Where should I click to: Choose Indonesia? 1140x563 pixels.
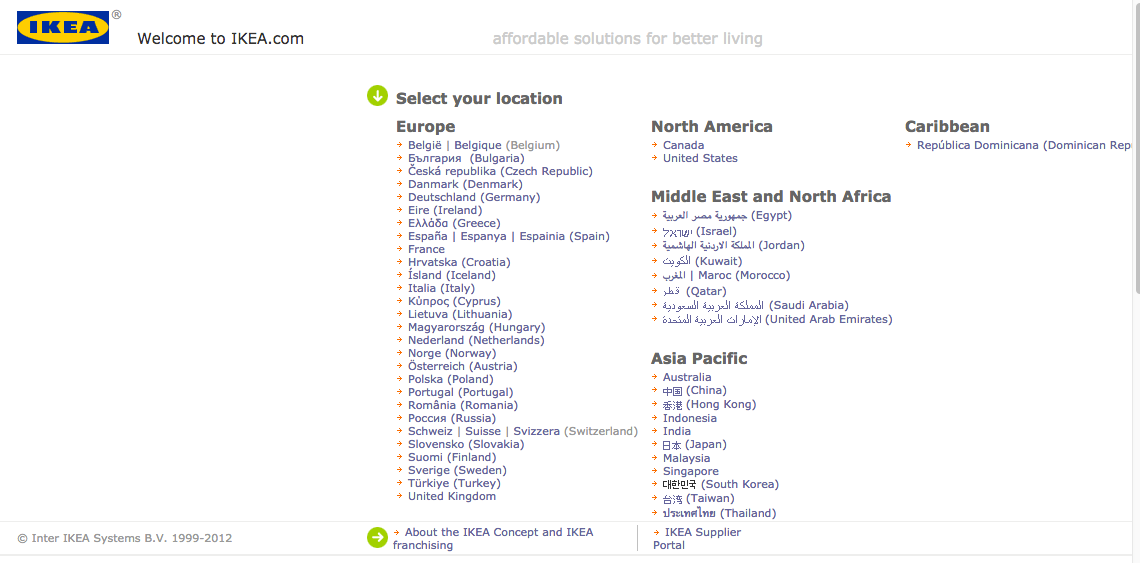click(690, 418)
